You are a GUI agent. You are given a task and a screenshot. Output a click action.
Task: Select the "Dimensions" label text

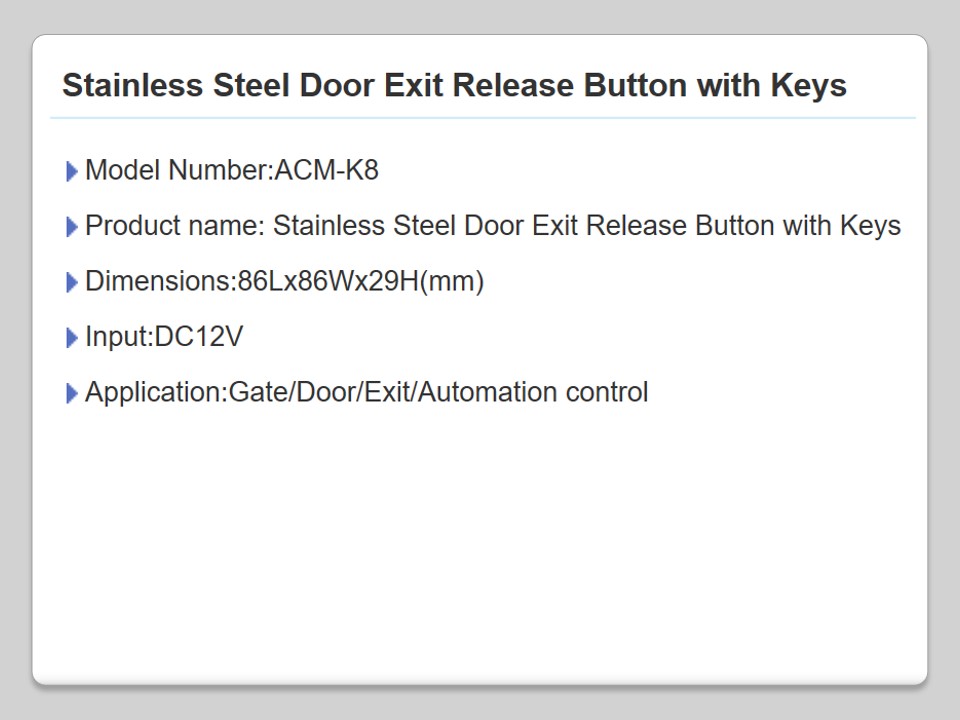[158, 282]
